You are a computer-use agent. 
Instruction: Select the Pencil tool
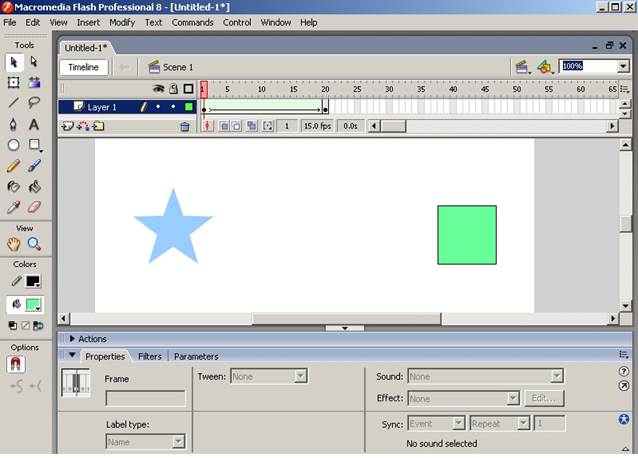[x=14, y=166]
